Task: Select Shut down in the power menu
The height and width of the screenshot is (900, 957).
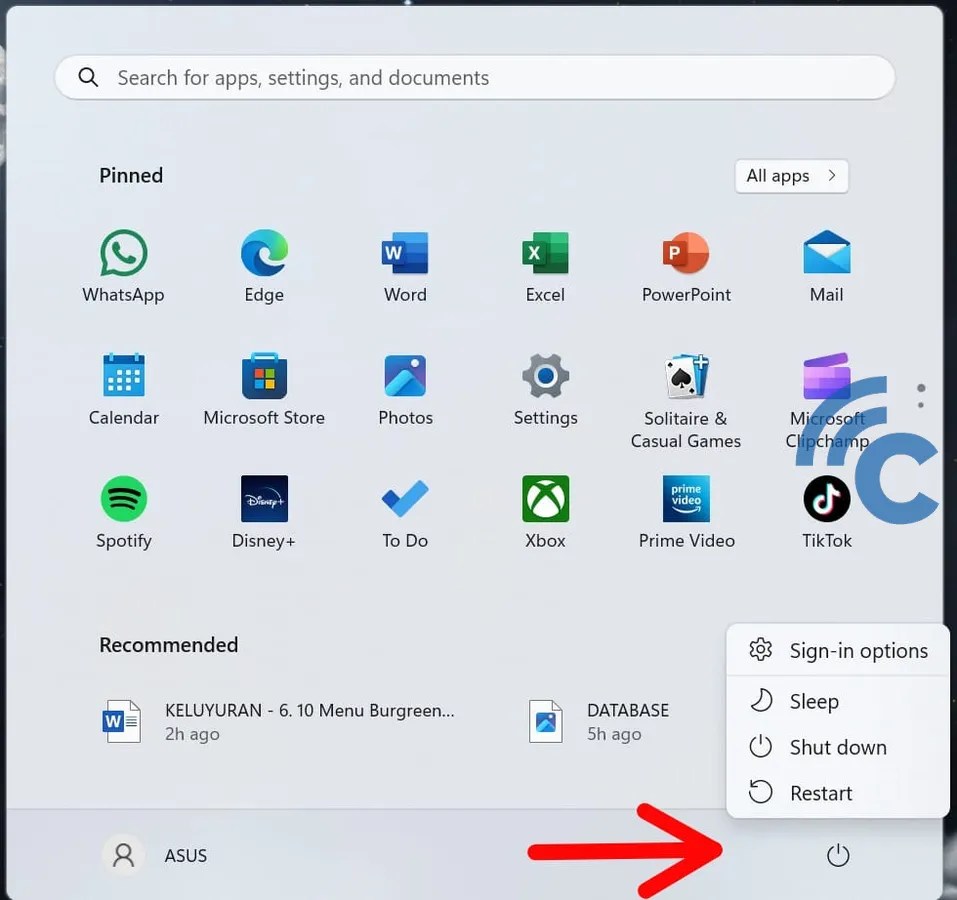Action: [837, 747]
